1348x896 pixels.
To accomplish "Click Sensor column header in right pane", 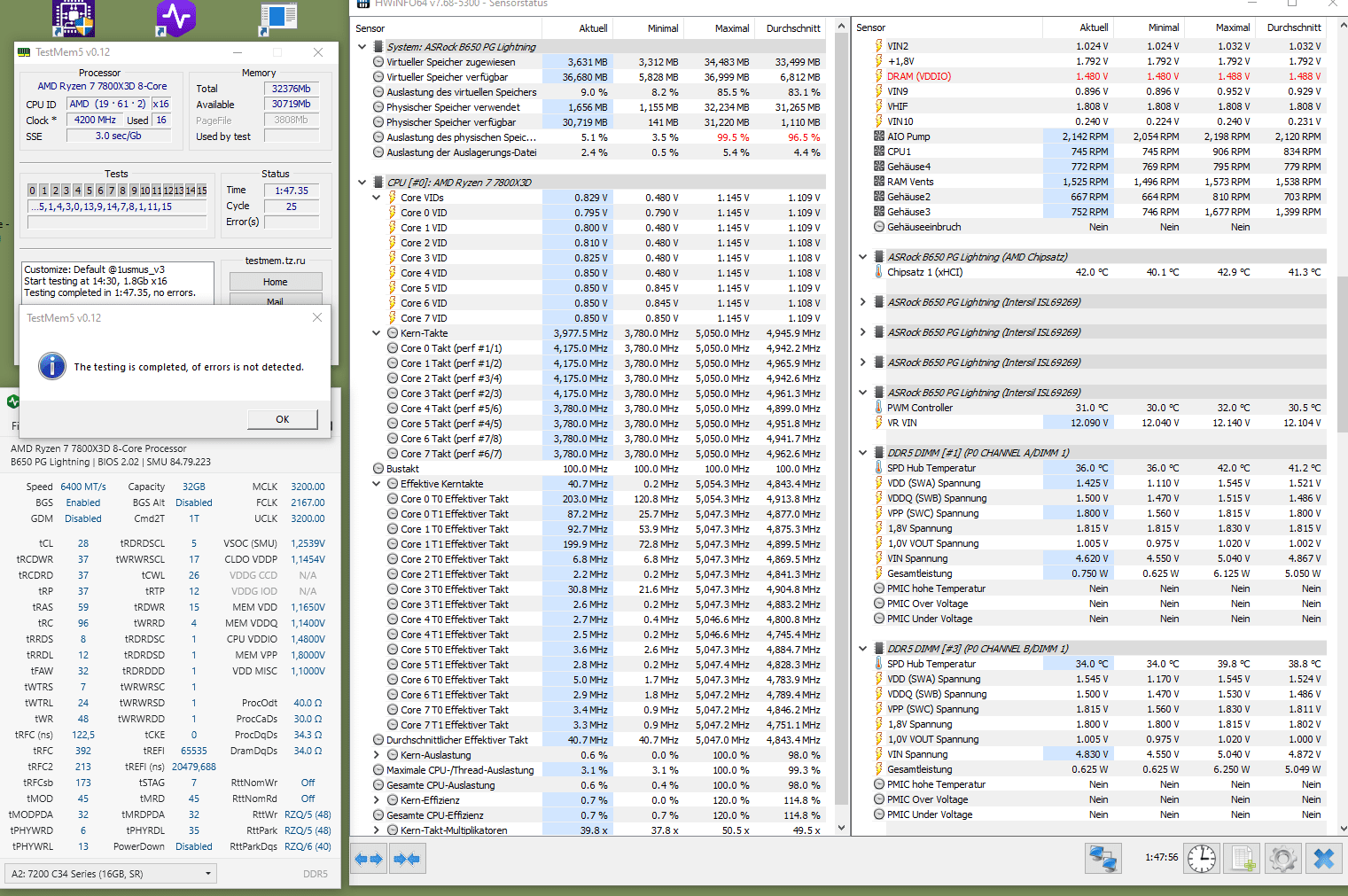I will click(947, 27).
